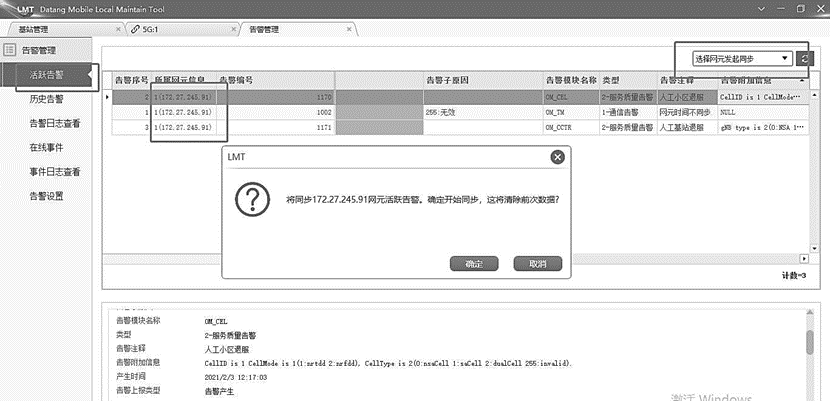The width and height of the screenshot is (830, 401).
Task: Click the 人工小区退服 cell in table
Action: coord(687,97)
